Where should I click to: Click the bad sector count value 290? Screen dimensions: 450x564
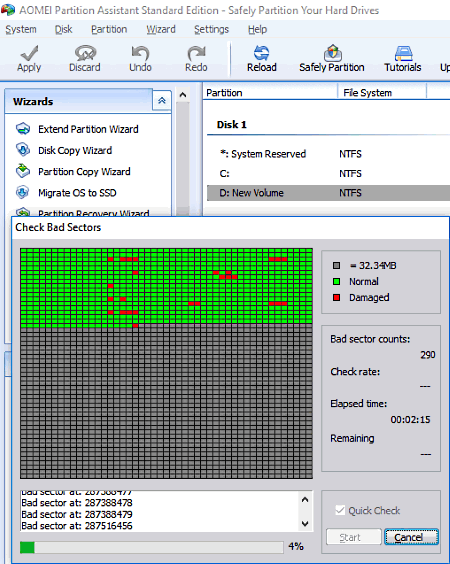pos(428,355)
